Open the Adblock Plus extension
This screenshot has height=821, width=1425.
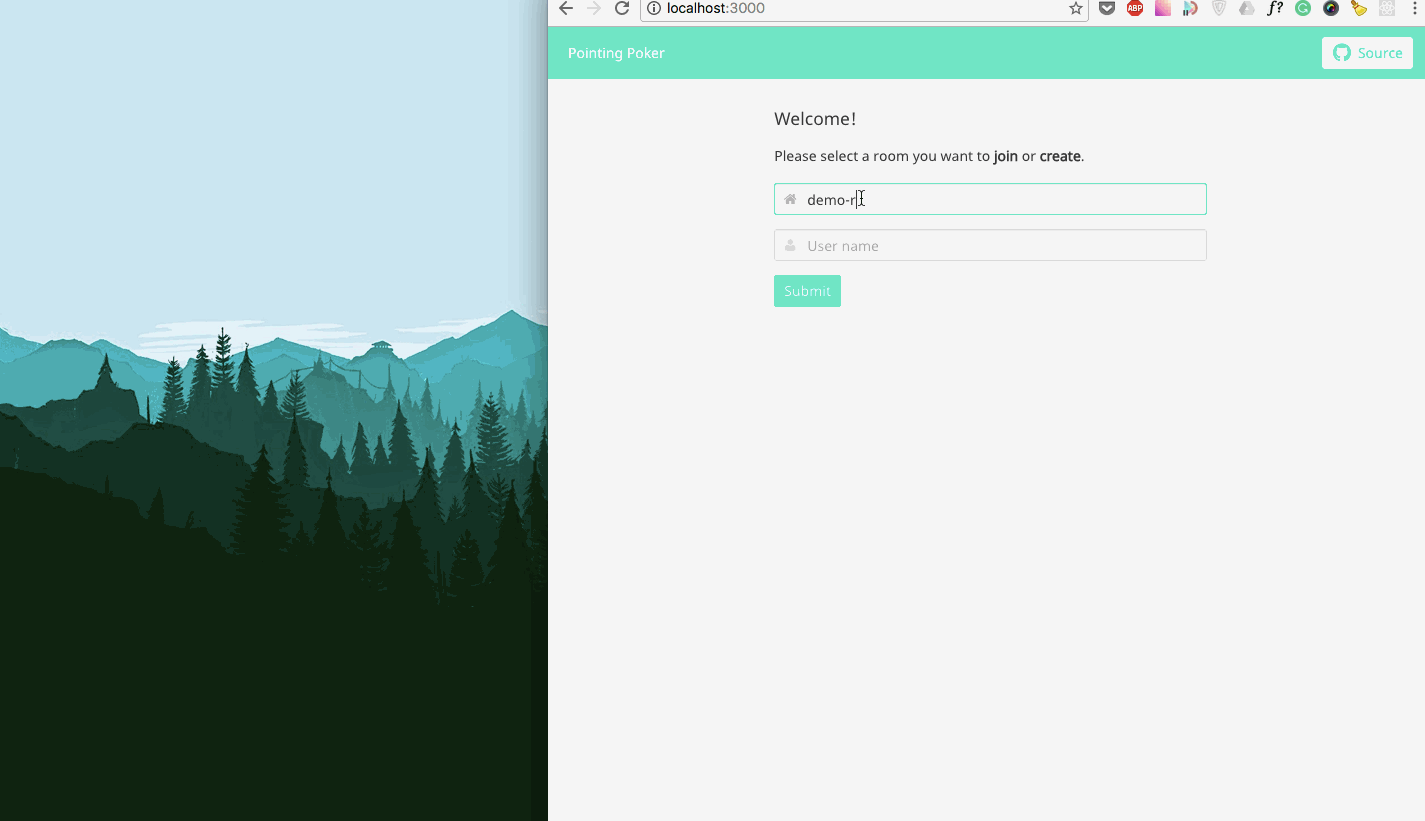[1135, 9]
